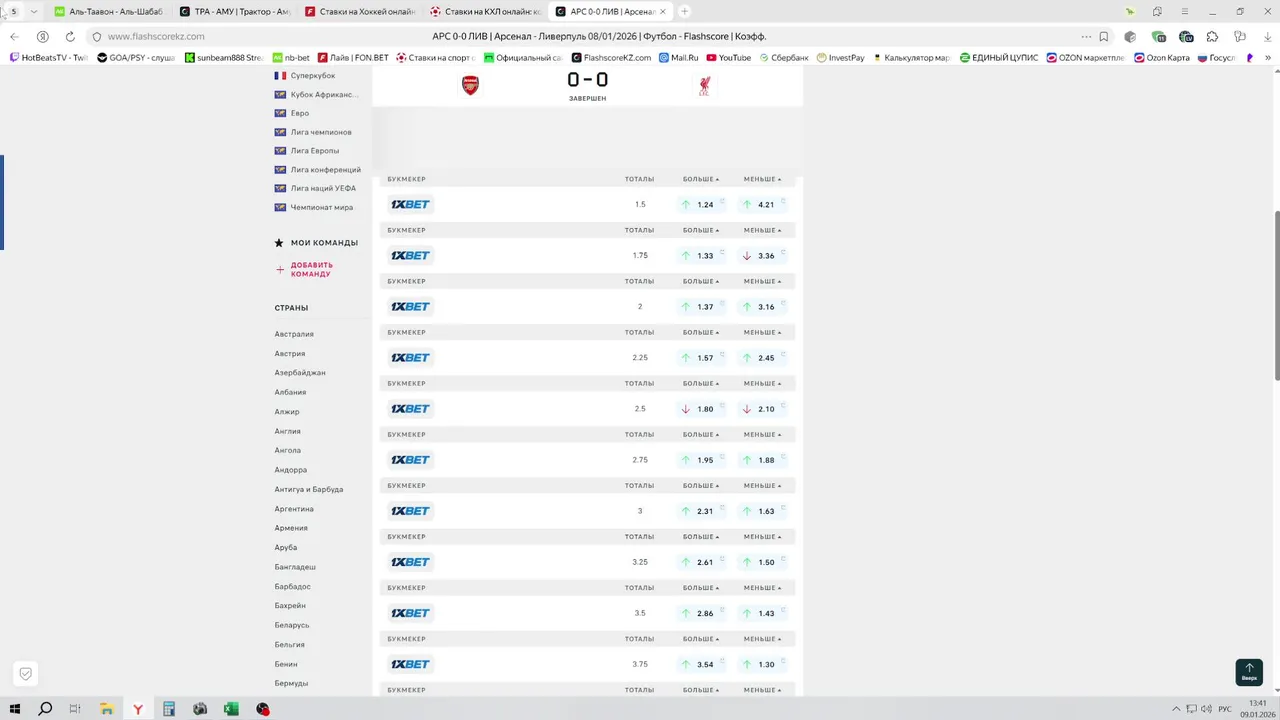Switch to the 'ТРА - АМУ | Трактор' tab
1280x720 pixels.
point(234,12)
